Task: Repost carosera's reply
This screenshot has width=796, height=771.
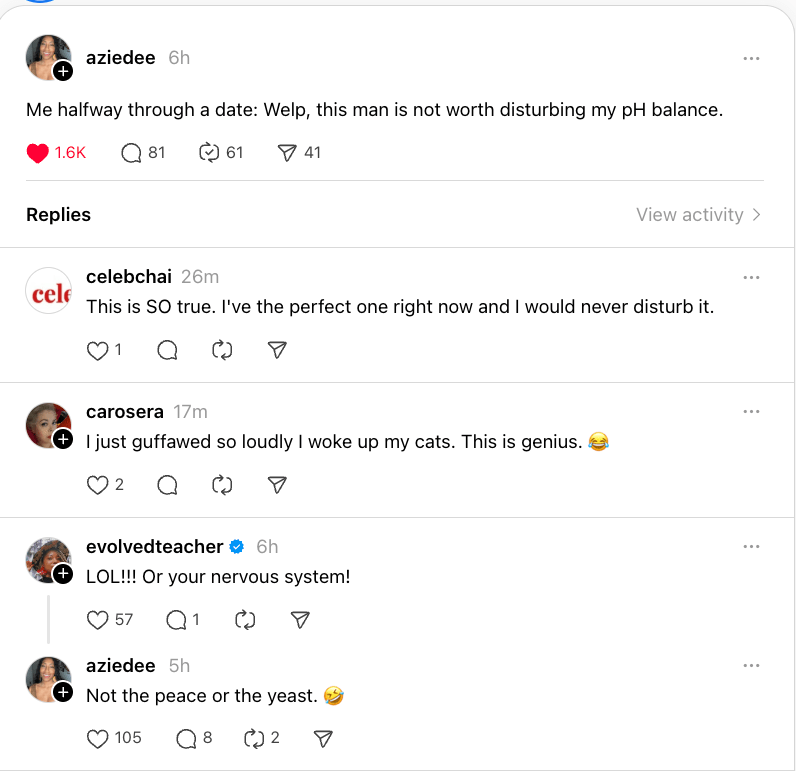Action: click(x=222, y=485)
